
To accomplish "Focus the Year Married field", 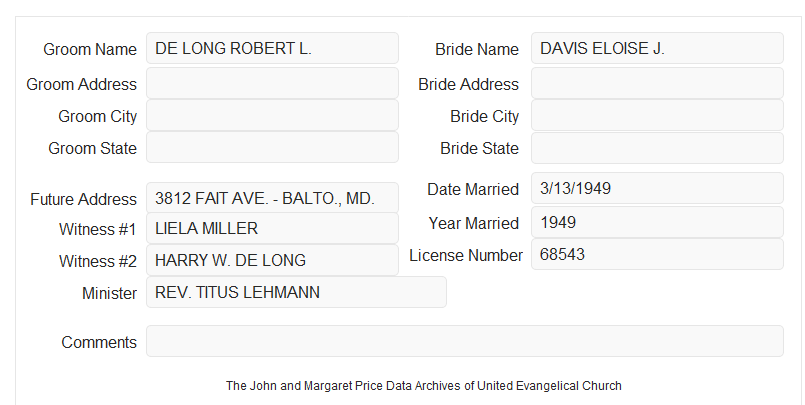I will pyautogui.click(x=657, y=222).
